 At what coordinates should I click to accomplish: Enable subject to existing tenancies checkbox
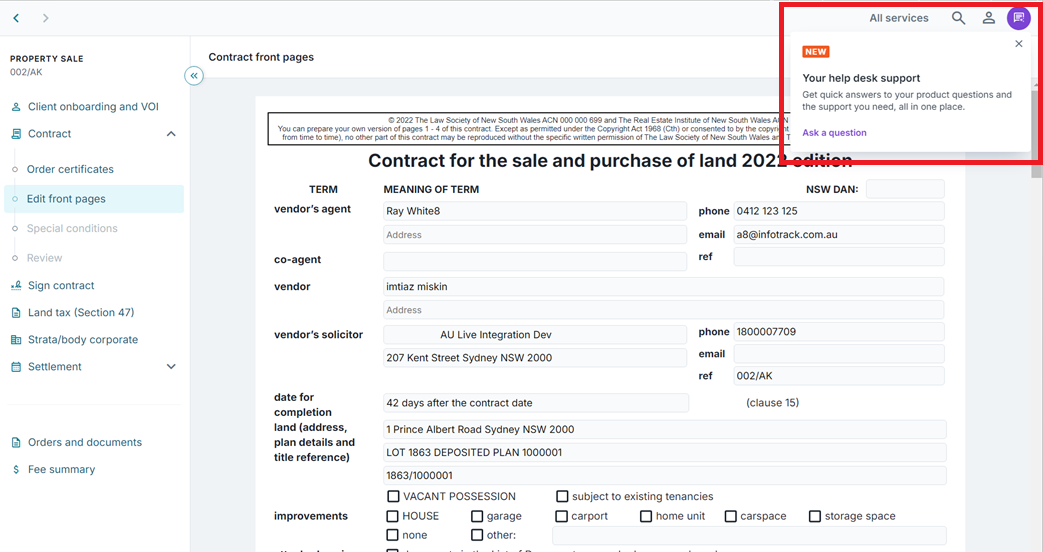pyautogui.click(x=562, y=497)
